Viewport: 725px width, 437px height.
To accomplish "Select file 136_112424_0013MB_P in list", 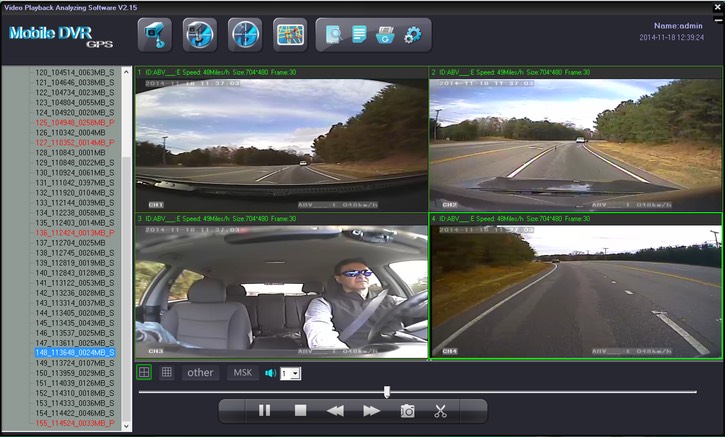I will pos(75,233).
